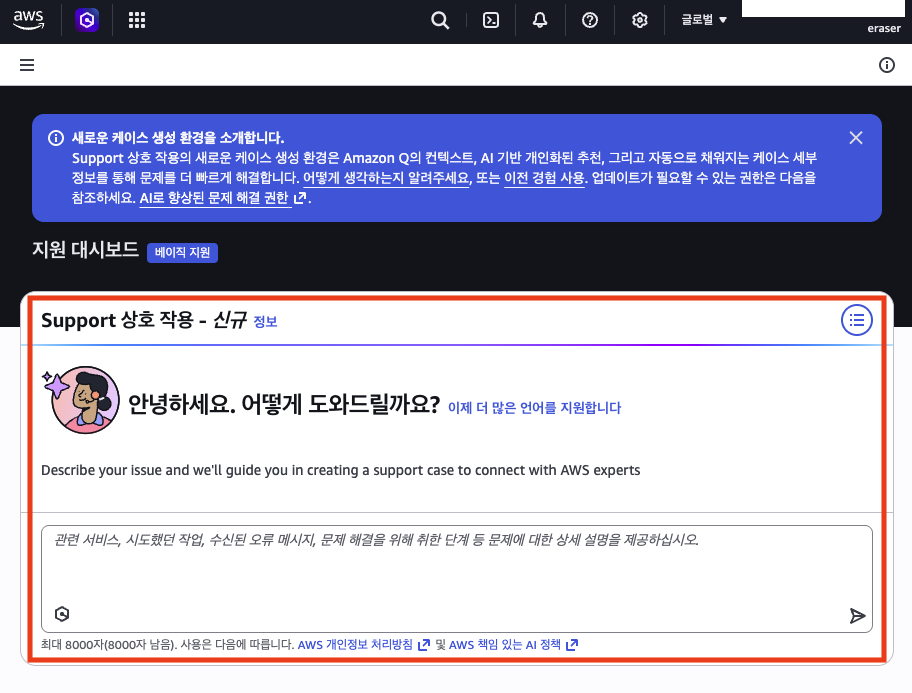Screen dimensions: 912x693
Task: Launch CloudShell terminal icon
Action: coord(491,20)
